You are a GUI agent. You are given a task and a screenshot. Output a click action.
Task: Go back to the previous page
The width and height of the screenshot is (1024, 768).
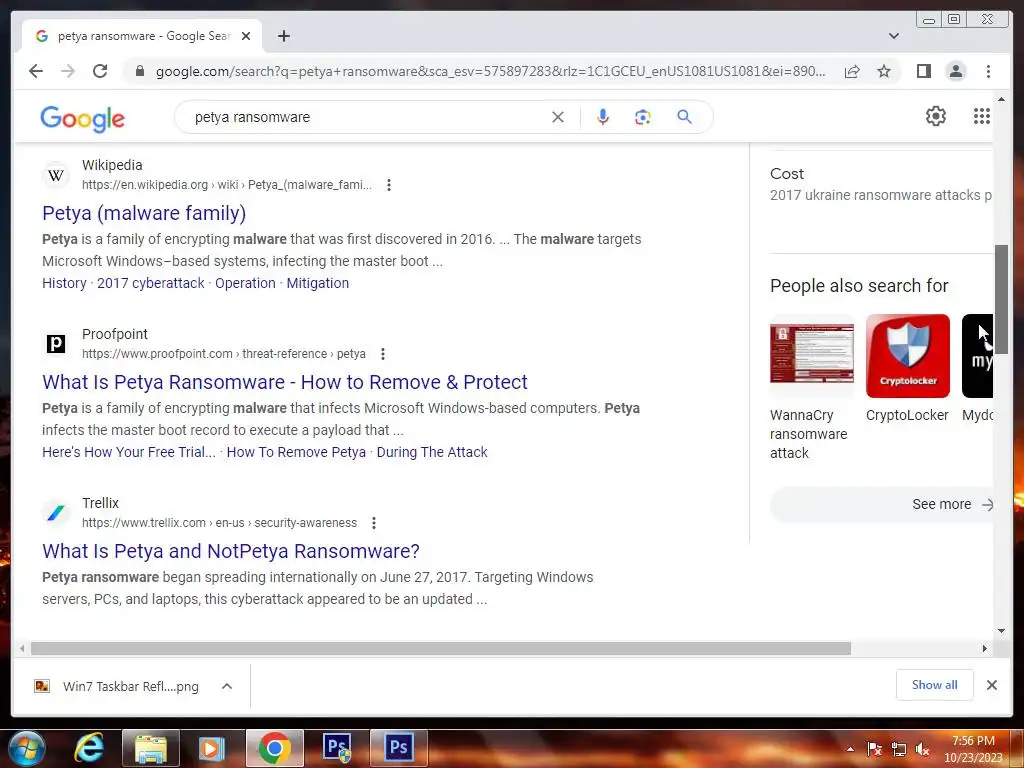pyautogui.click(x=36, y=71)
